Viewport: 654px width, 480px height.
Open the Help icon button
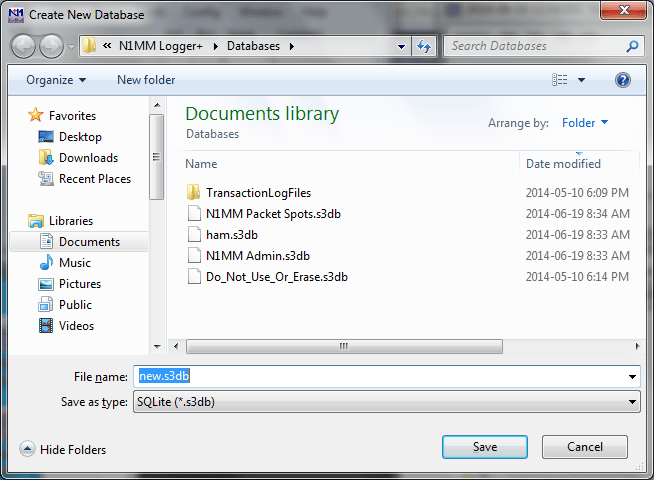click(623, 80)
